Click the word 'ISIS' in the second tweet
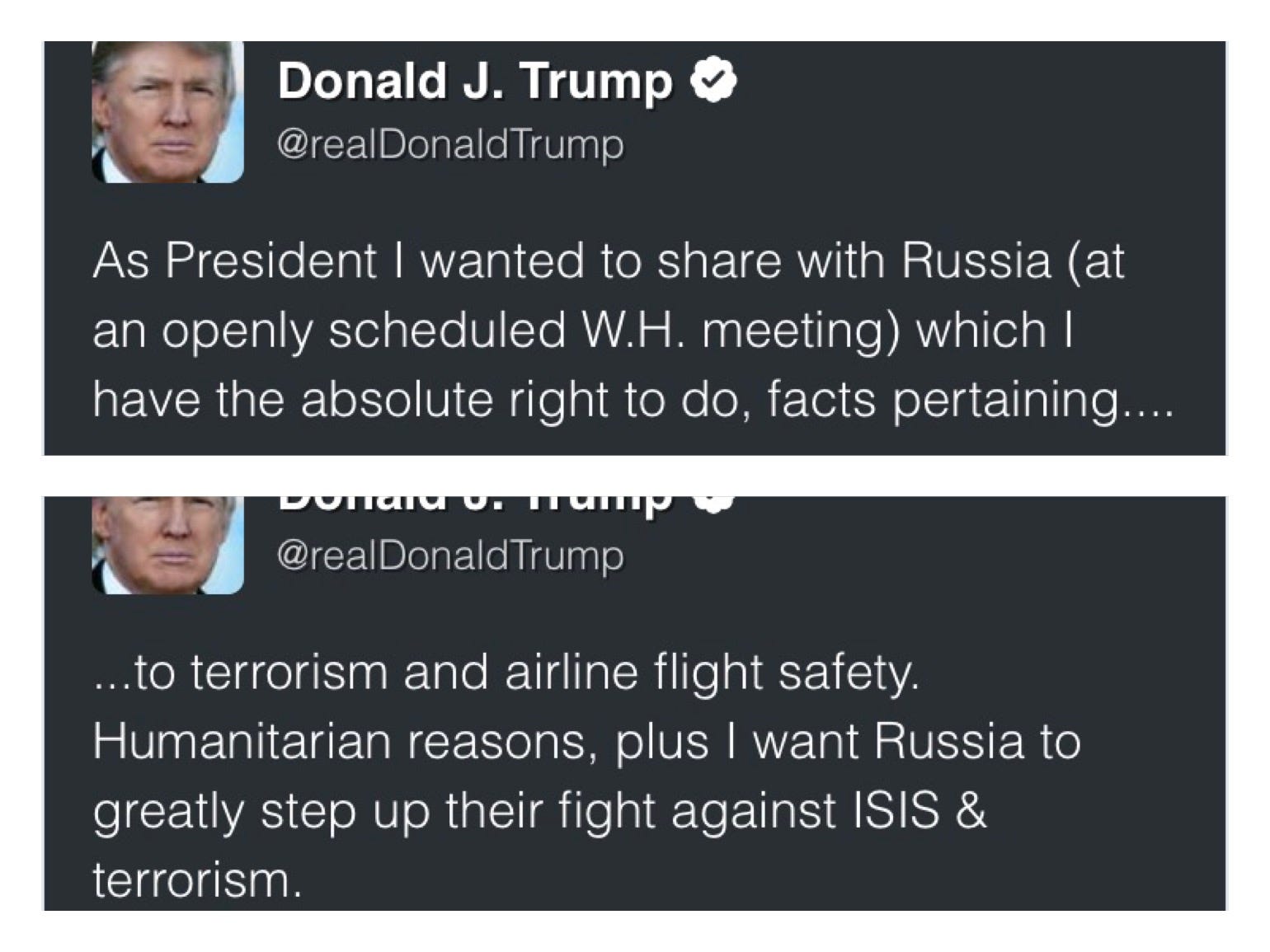Viewport: 1270px width, 952px height. [x=895, y=809]
